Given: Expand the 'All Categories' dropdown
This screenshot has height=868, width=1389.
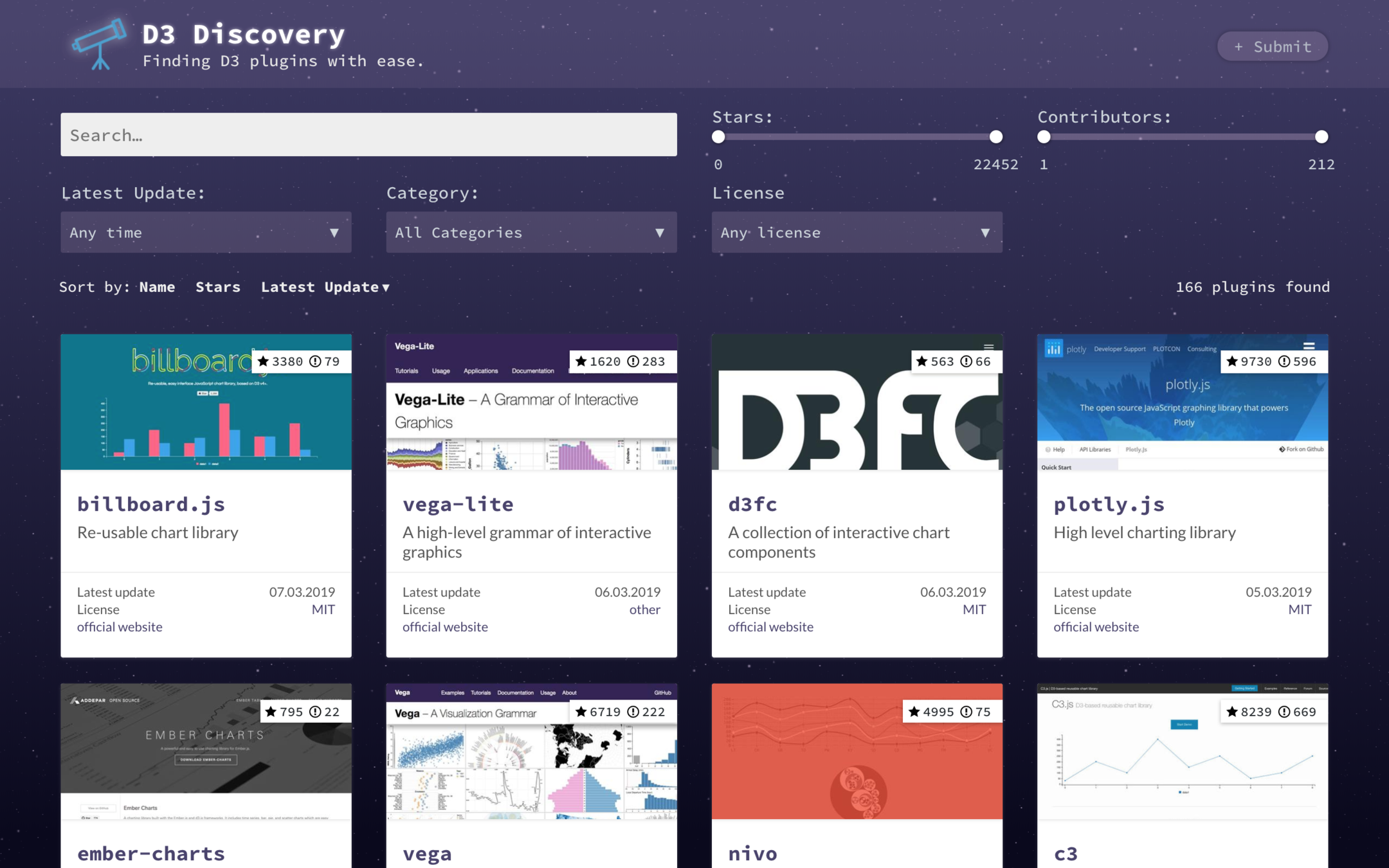Looking at the screenshot, I should [x=531, y=232].
